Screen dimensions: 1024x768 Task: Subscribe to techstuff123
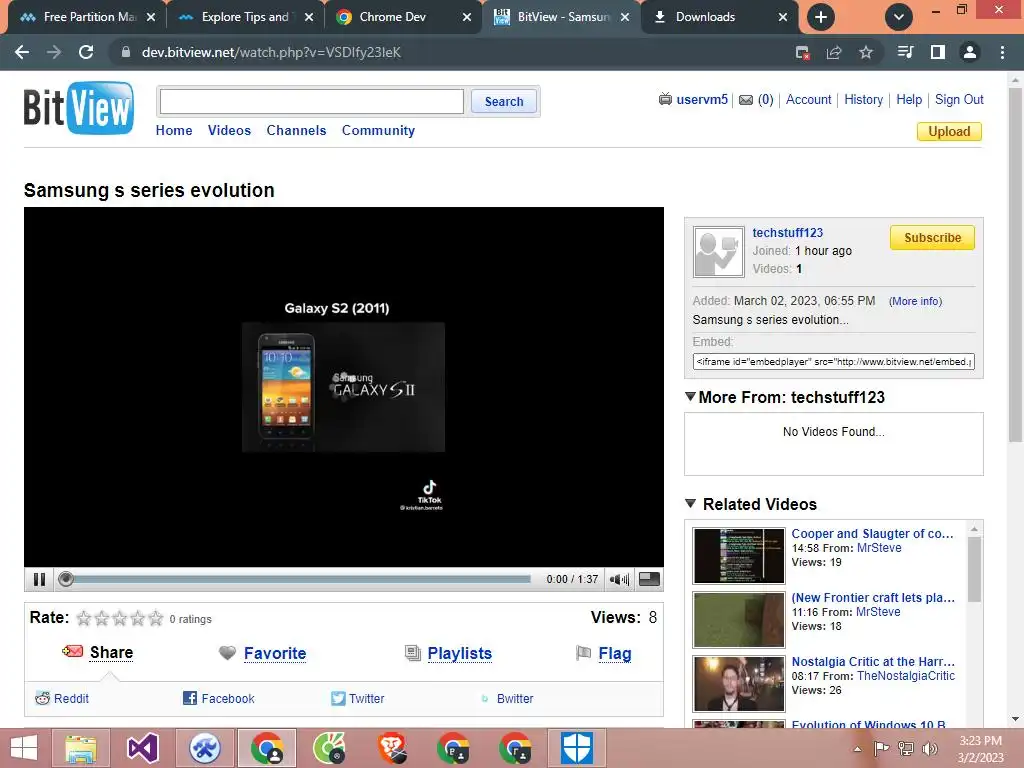click(932, 238)
